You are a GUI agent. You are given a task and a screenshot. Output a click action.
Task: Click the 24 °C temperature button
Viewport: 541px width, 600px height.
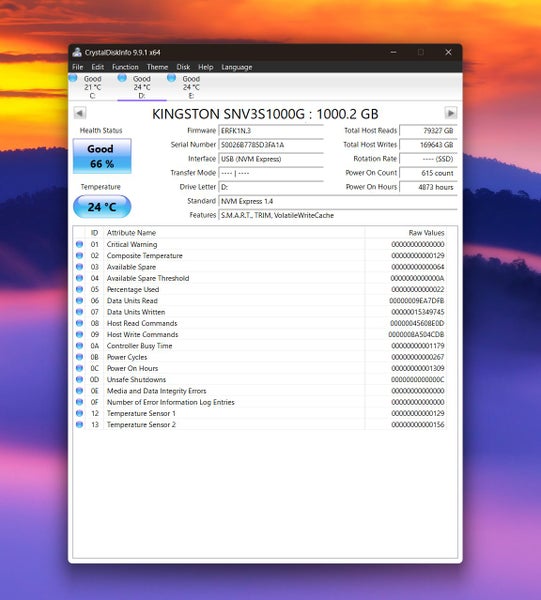(102, 207)
